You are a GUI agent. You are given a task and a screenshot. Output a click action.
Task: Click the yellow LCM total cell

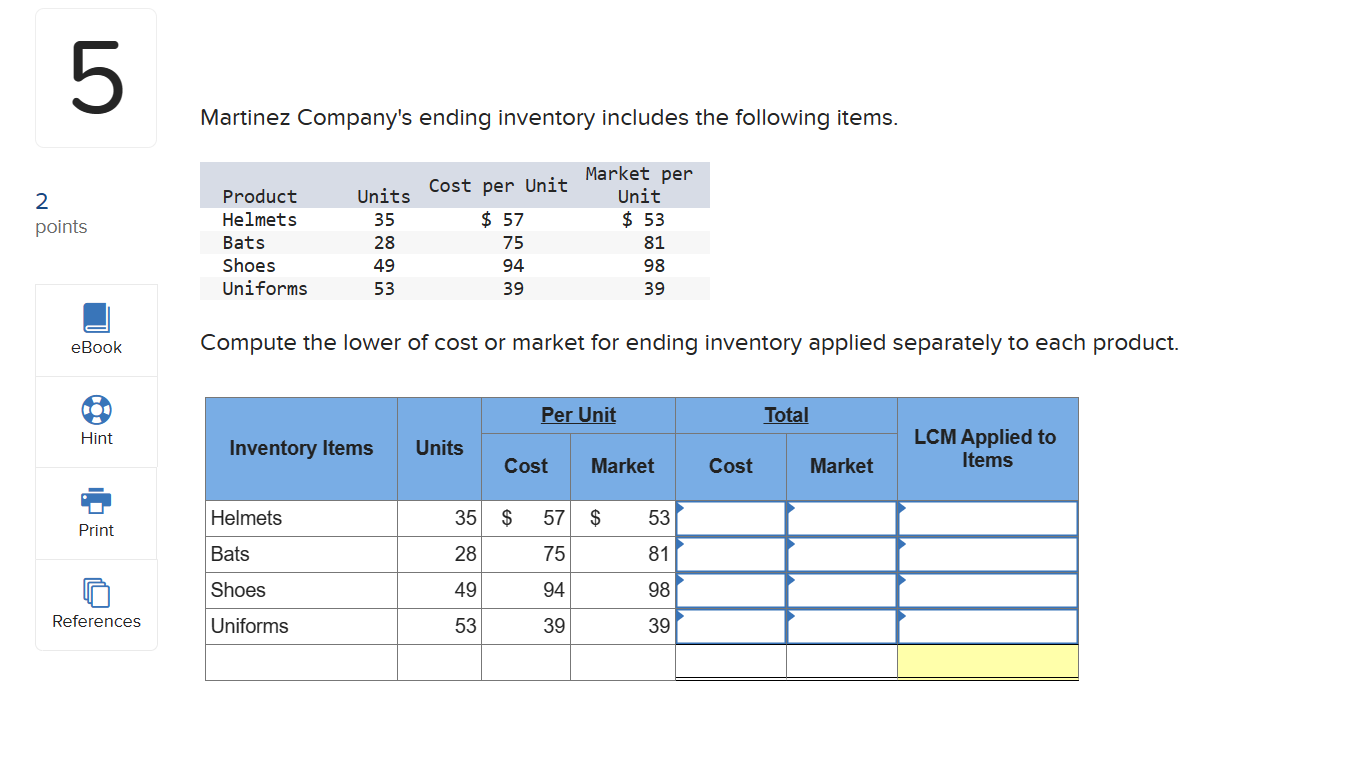[x=988, y=662]
